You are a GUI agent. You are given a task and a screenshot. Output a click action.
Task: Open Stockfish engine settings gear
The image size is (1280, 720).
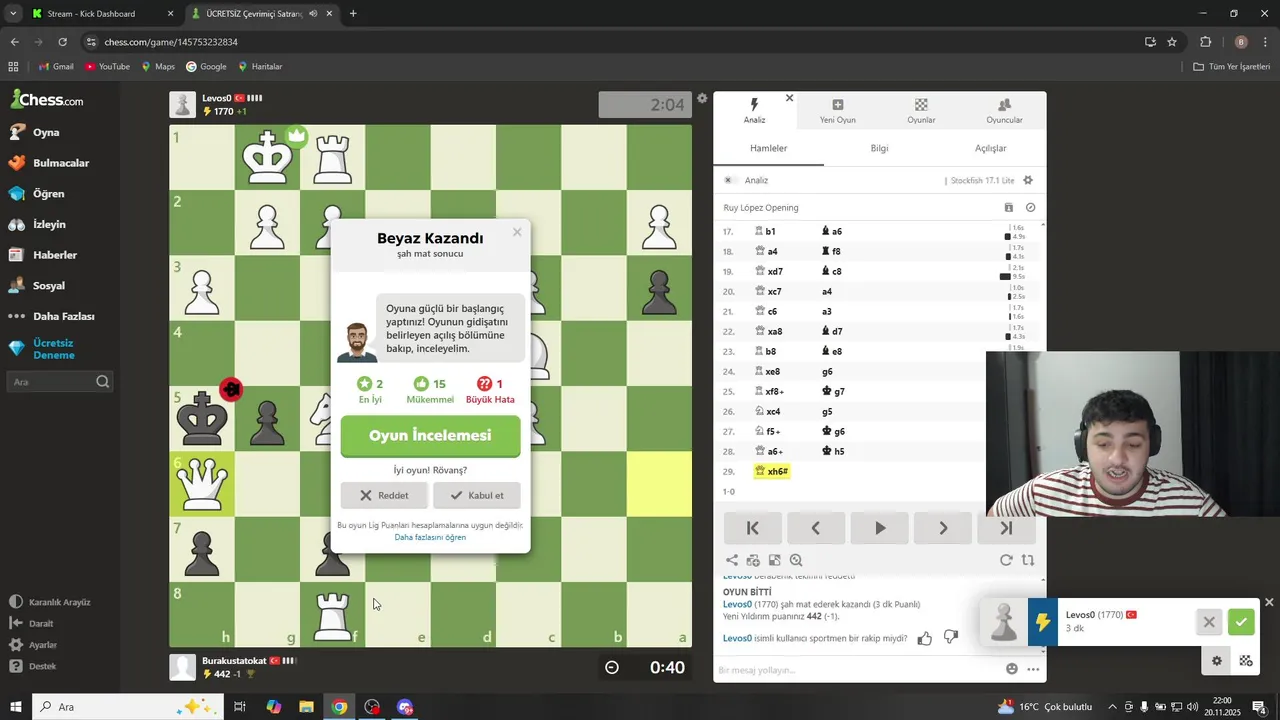[1028, 181]
